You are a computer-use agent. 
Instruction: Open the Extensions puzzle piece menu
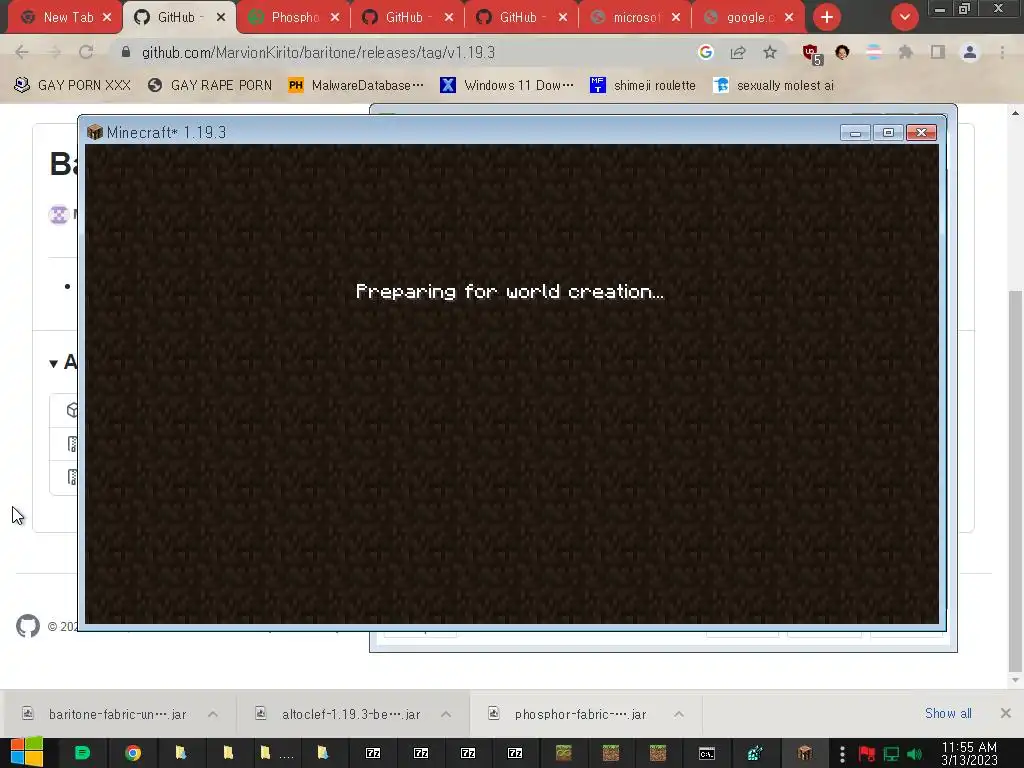tap(905, 52)
